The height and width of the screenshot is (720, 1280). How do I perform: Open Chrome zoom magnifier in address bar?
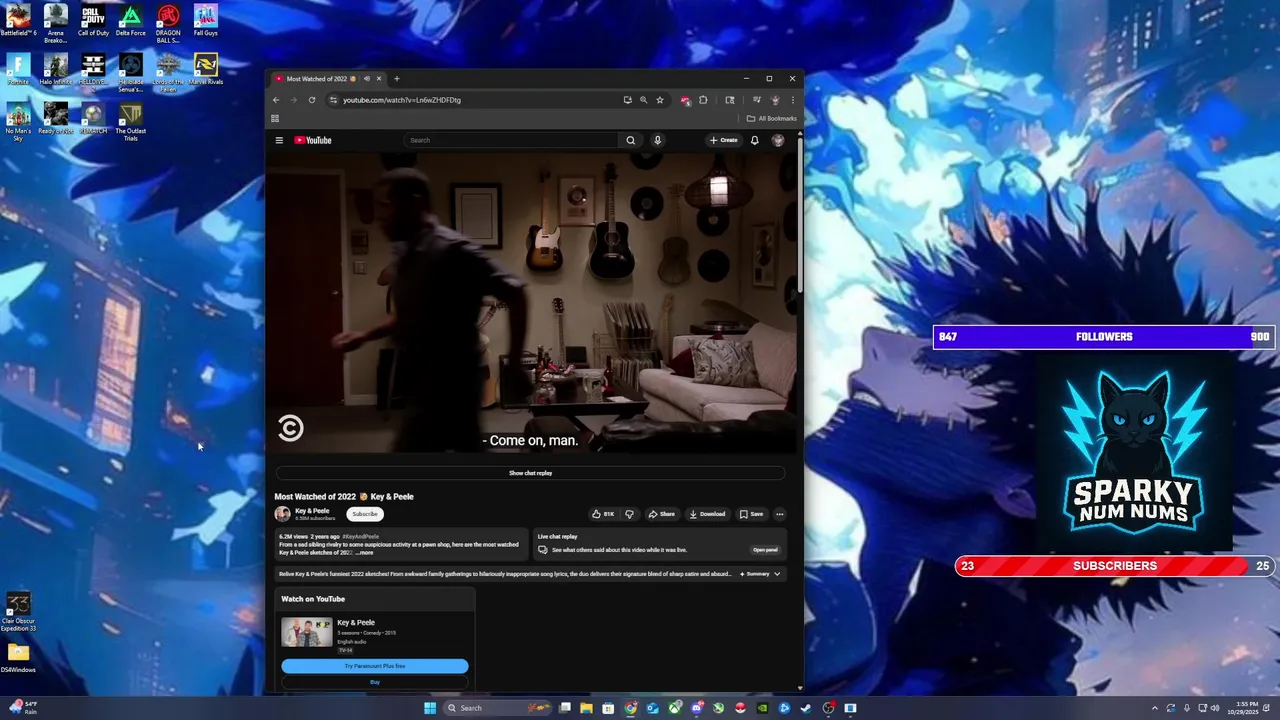coord(643,100)
